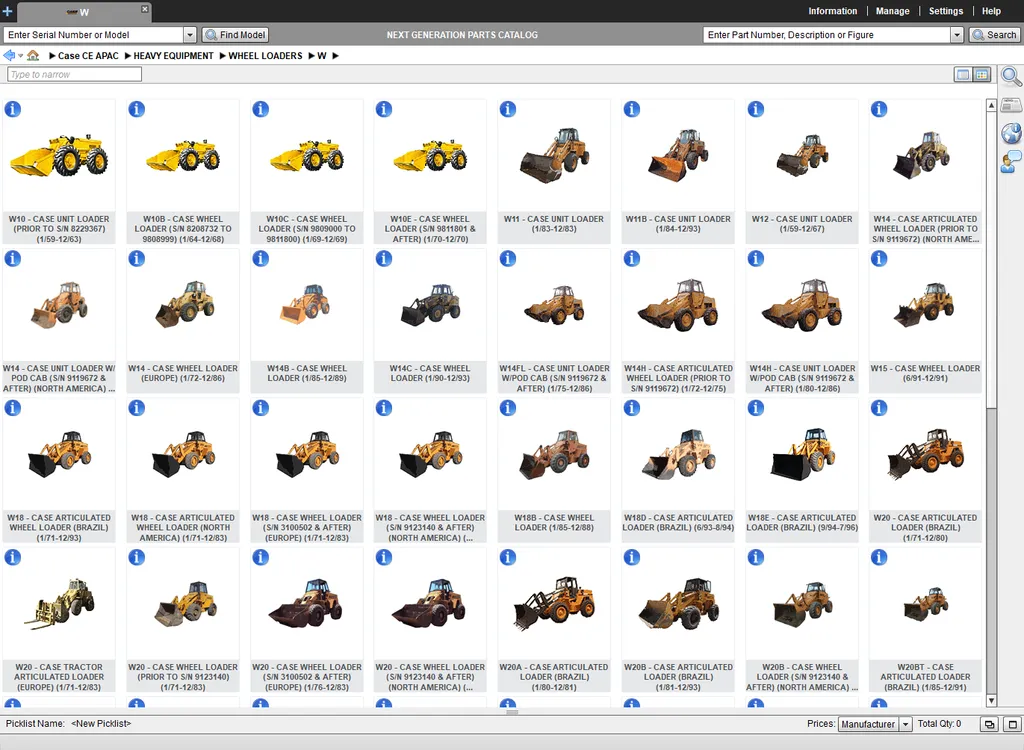Select the W tab
Image resolution: width=1024 pixels, height=750 pixels.
click(x=82, y=12)
